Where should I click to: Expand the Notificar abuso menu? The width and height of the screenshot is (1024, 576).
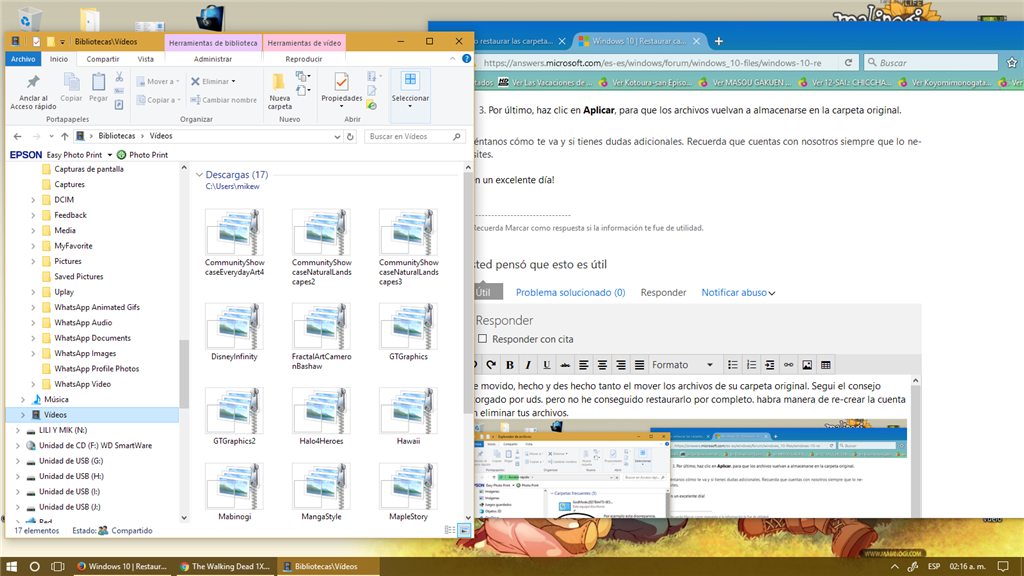[738, 293]
